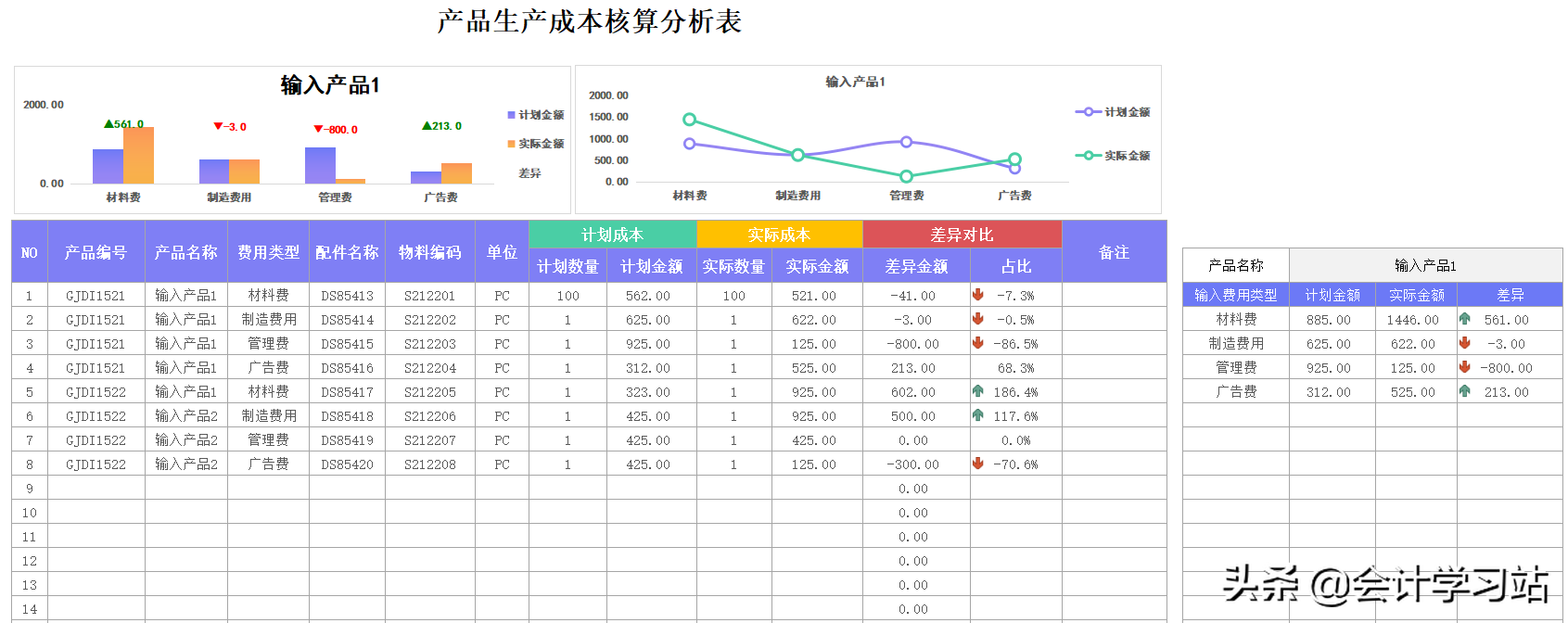Click the 物料编码 column header

click(x=429, y=252)
